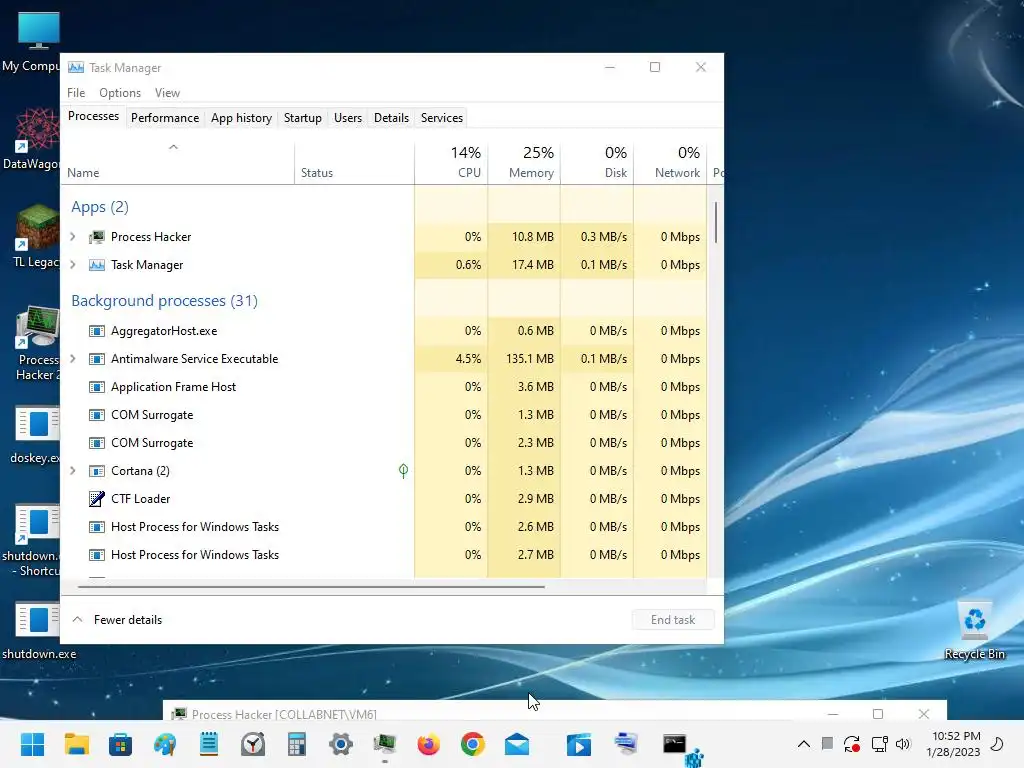This screenshot has height=768, width=1024.
Task: Expand Antimalware Service Executable row
Action: point(73,359)
